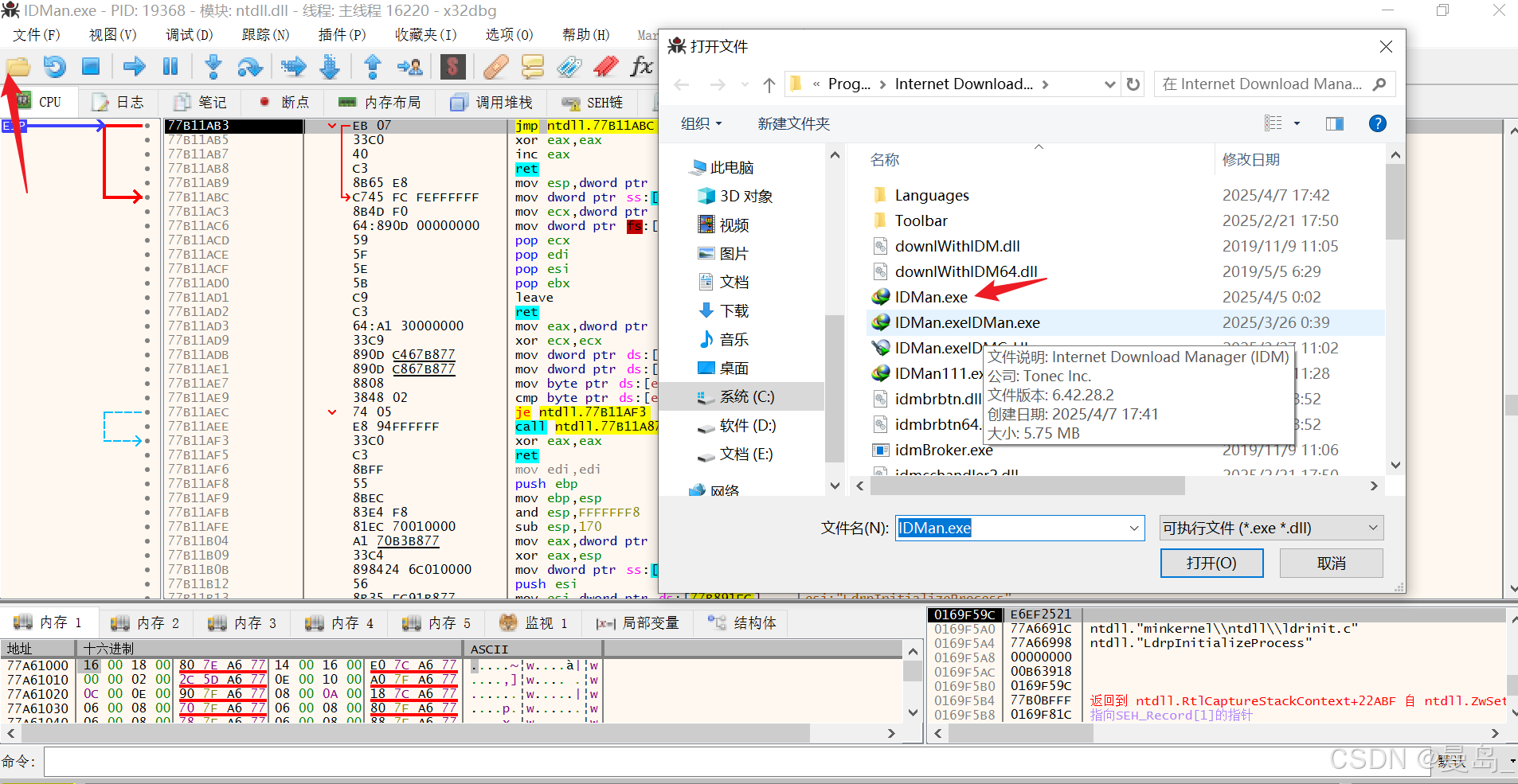This screenshot has height=784, width=1518.
Task: Click the pause debugging icon
Action: (x=170, y=66)
